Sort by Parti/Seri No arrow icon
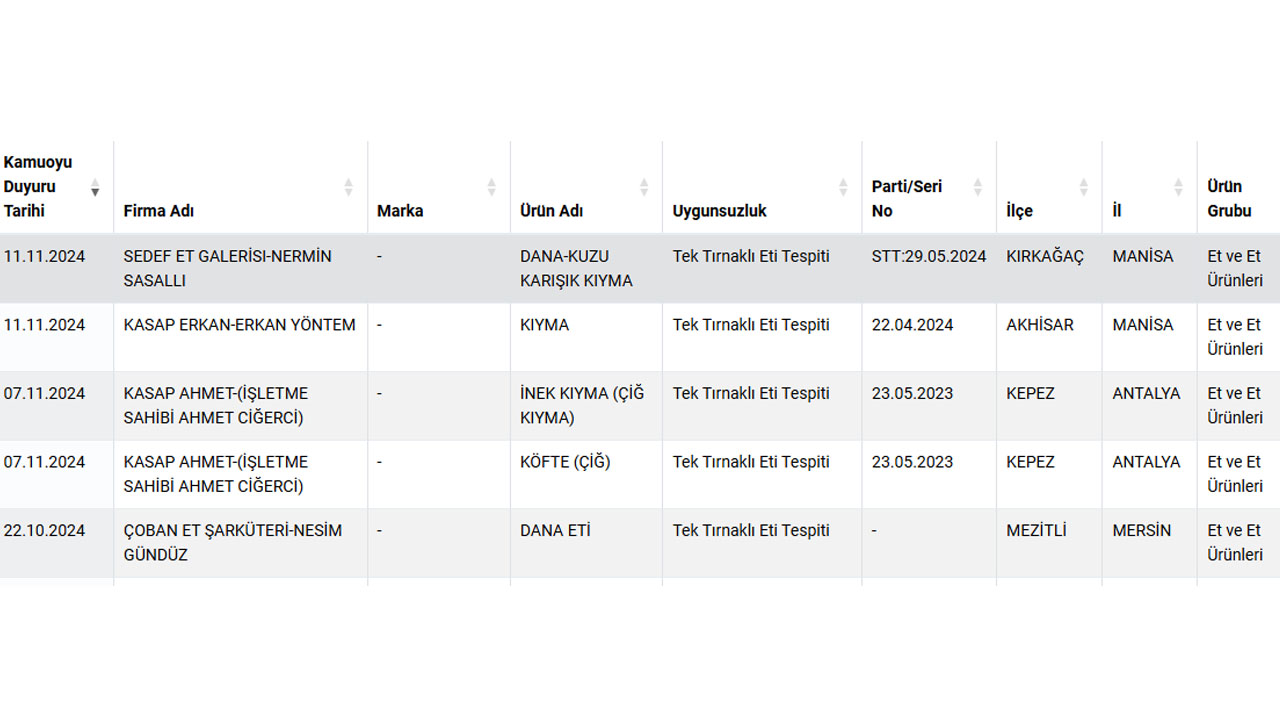Screen dimensions: 1280x720 pyautogui.click(x=978, y=187)
